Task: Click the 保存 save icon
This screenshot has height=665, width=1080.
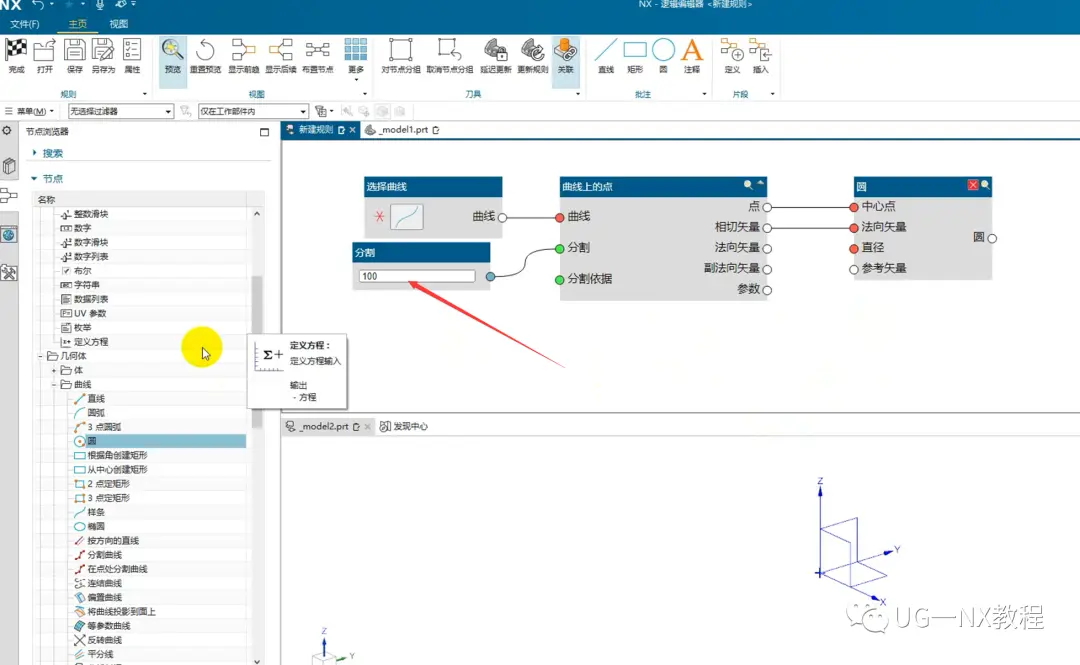Action: 74,50
